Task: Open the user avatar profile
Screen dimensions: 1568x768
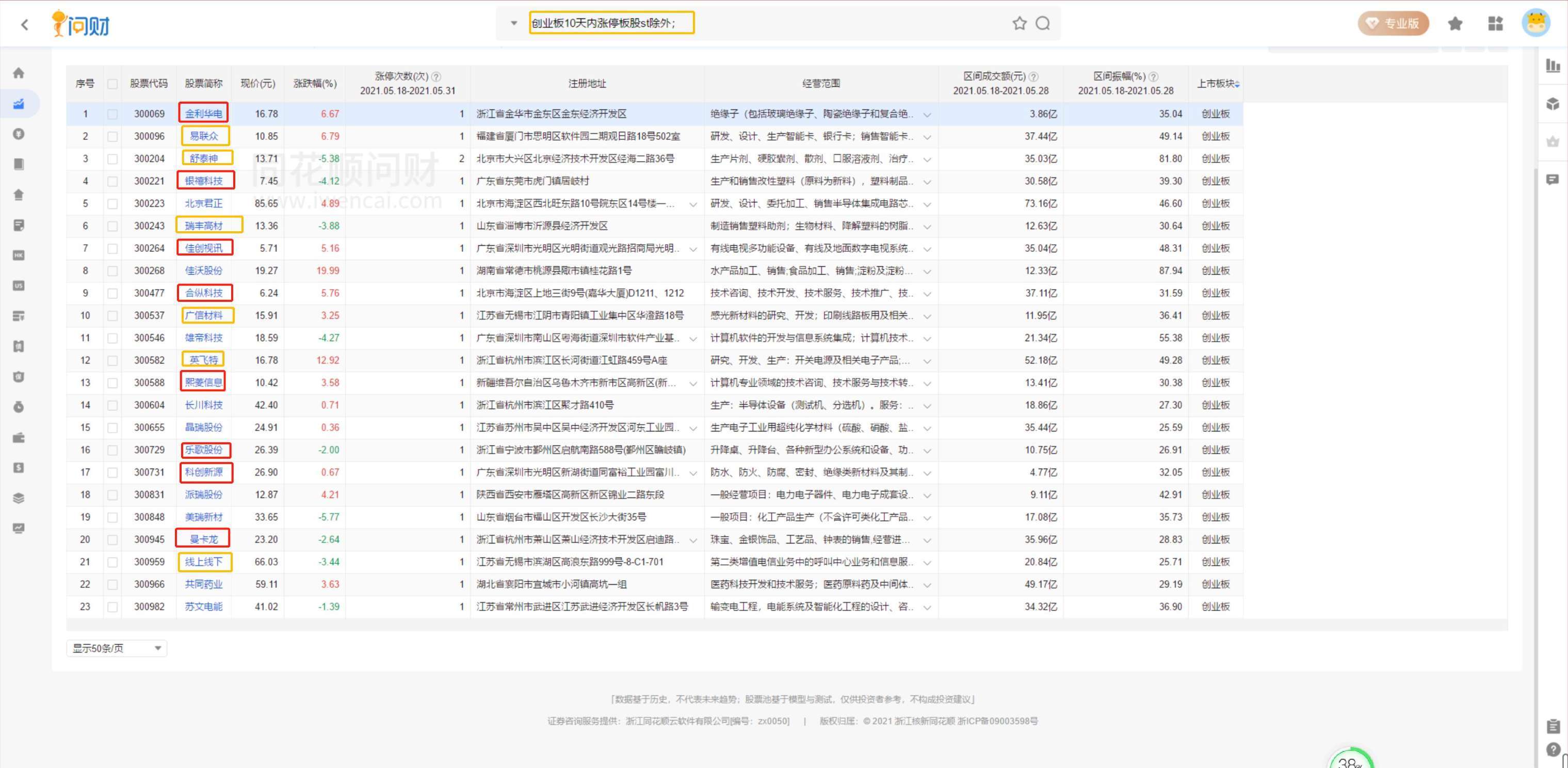Action: coord(1537,23)
